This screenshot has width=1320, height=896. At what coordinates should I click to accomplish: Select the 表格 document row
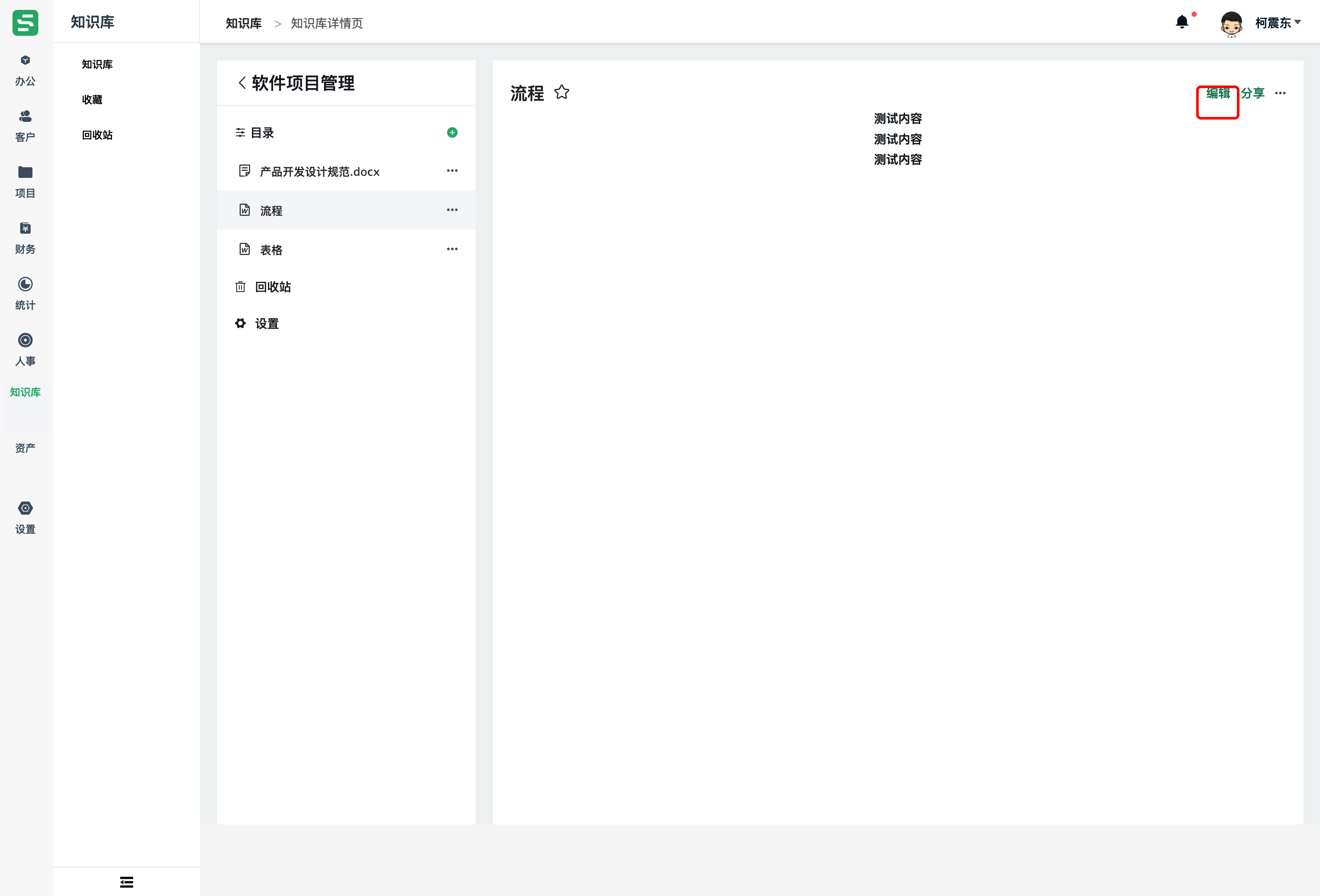pos(346,249)
